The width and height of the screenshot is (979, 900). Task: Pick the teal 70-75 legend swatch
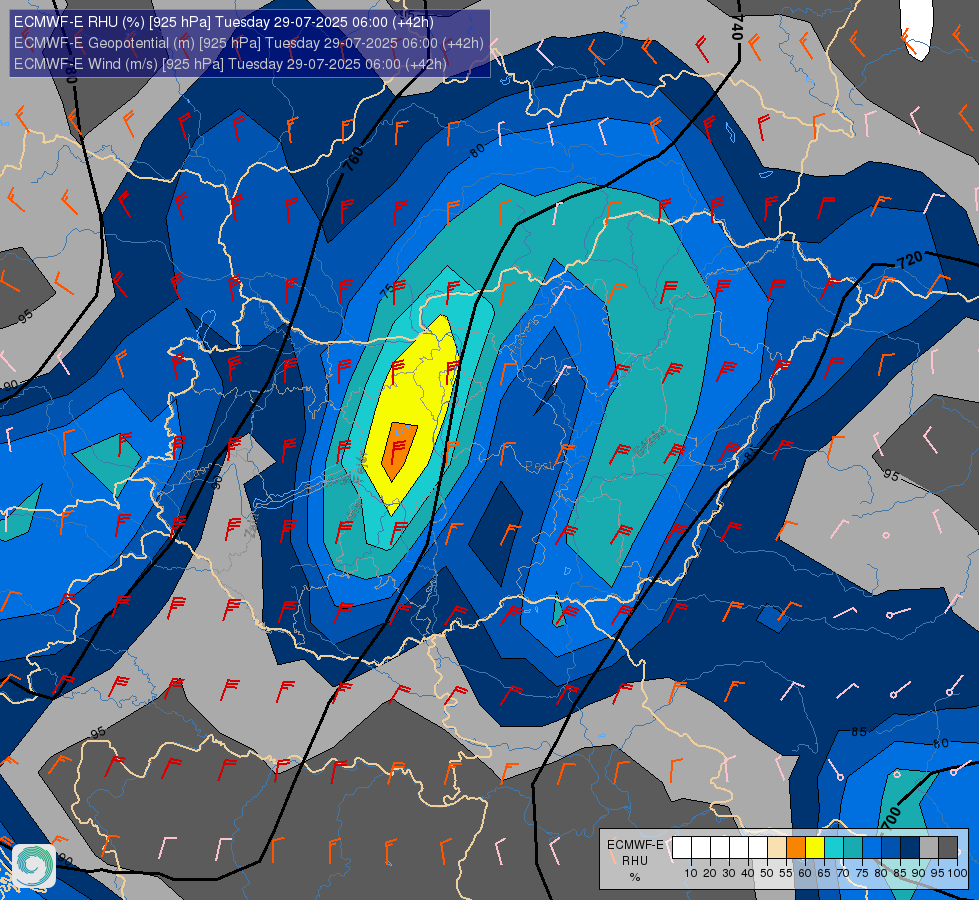(x=853, y=848)
